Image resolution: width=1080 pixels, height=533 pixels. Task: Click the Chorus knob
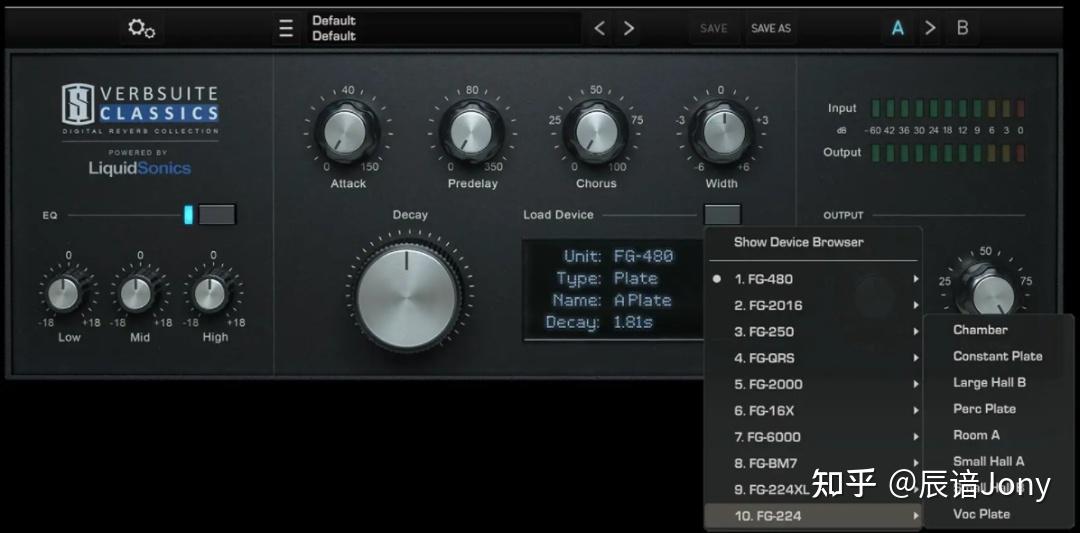click(x=596, y=131)
